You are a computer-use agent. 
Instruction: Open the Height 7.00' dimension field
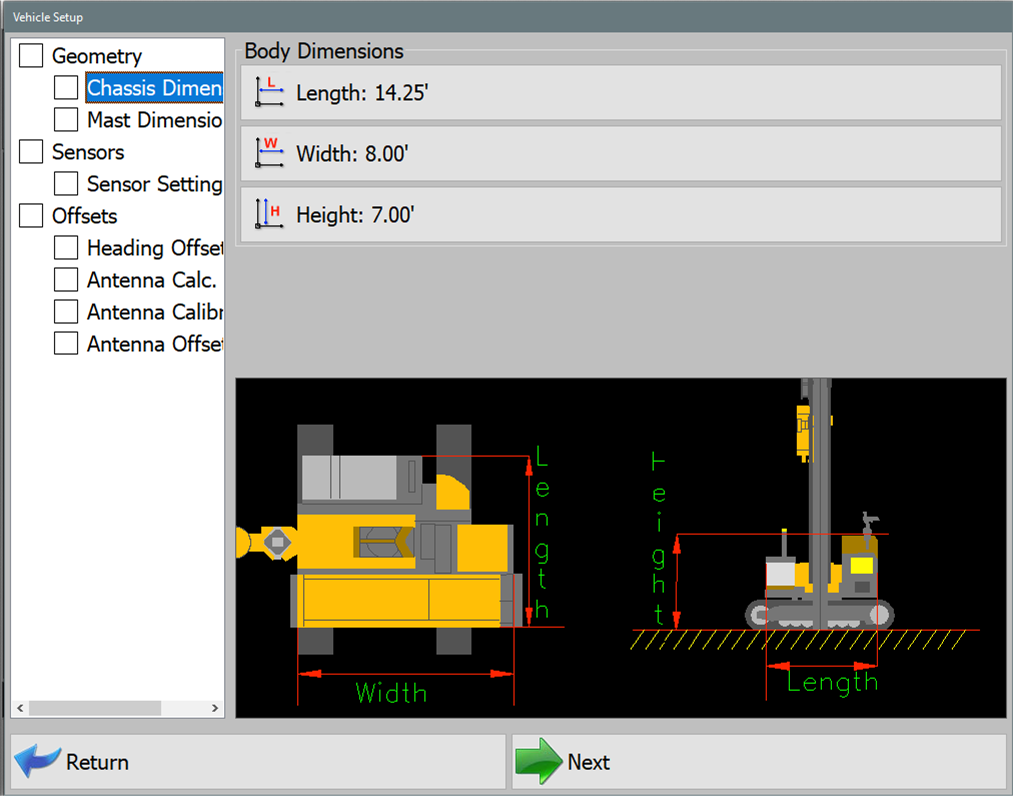[x=620, y=214]
